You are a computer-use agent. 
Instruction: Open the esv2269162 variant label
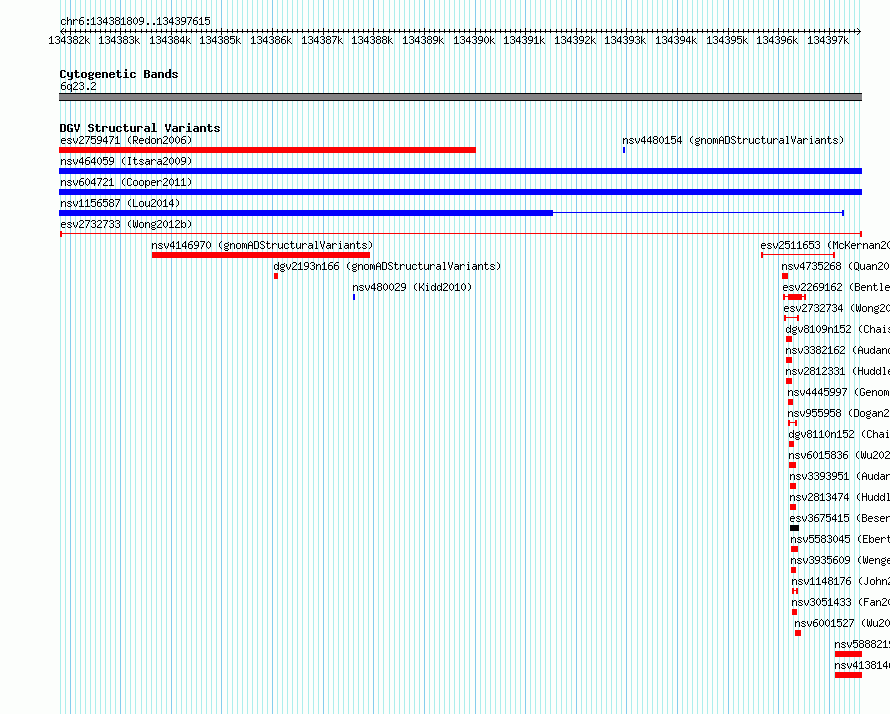(x=836, y=287)
